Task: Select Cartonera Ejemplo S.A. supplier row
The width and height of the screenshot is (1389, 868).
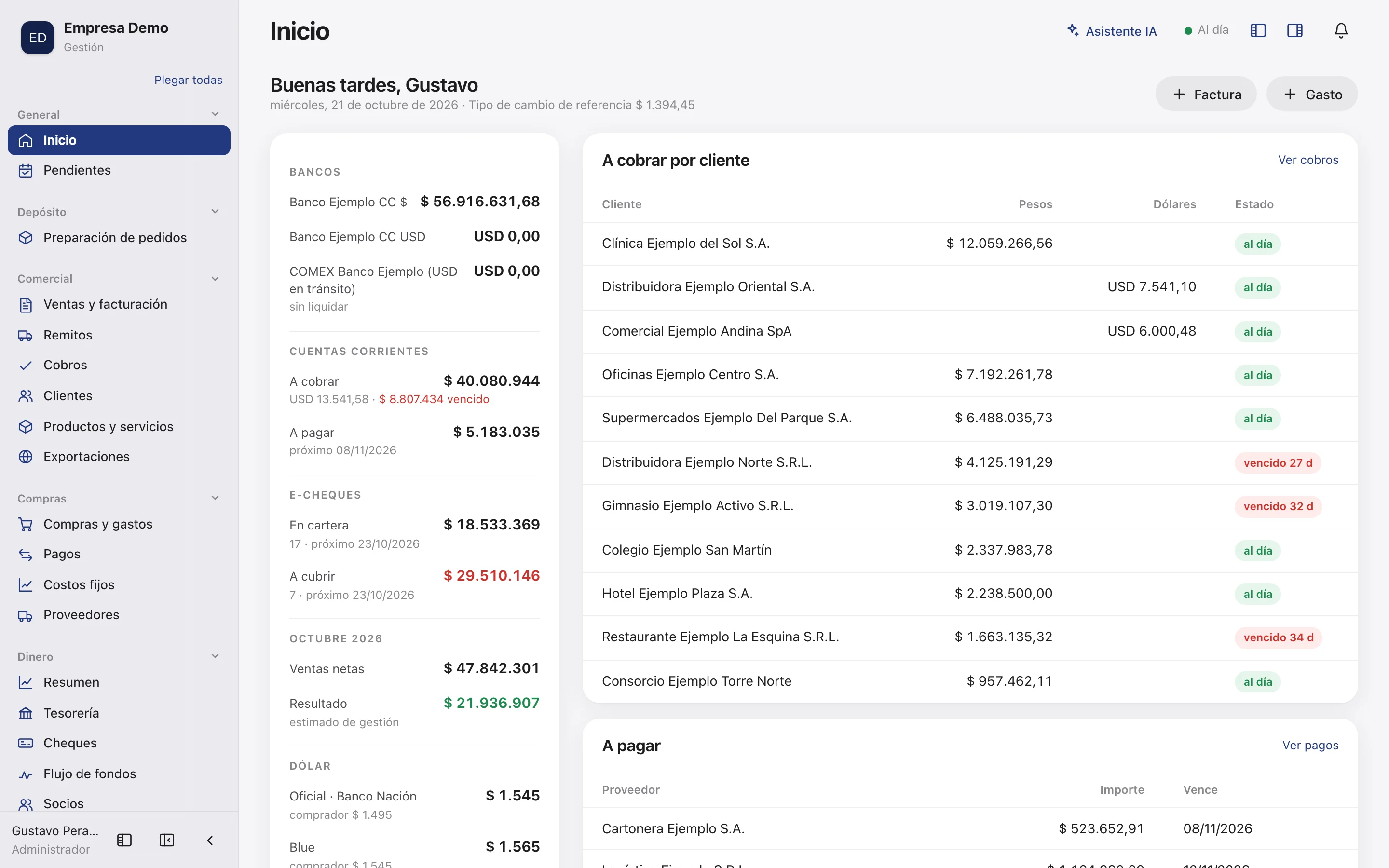Action: (970, 829)
